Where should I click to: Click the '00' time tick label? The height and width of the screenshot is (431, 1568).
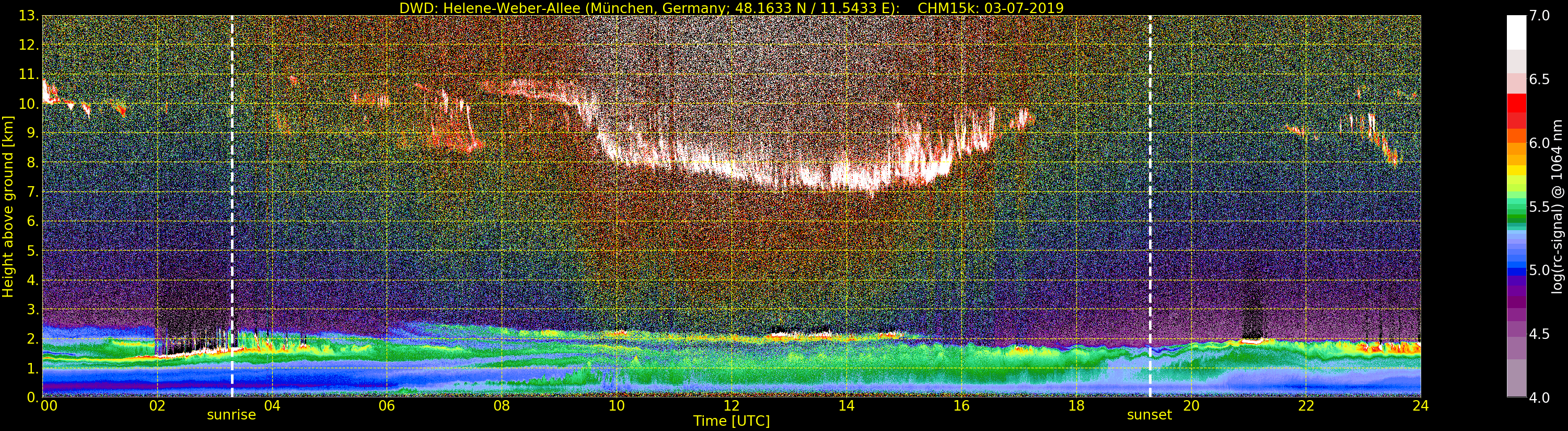tap(49, 406)
